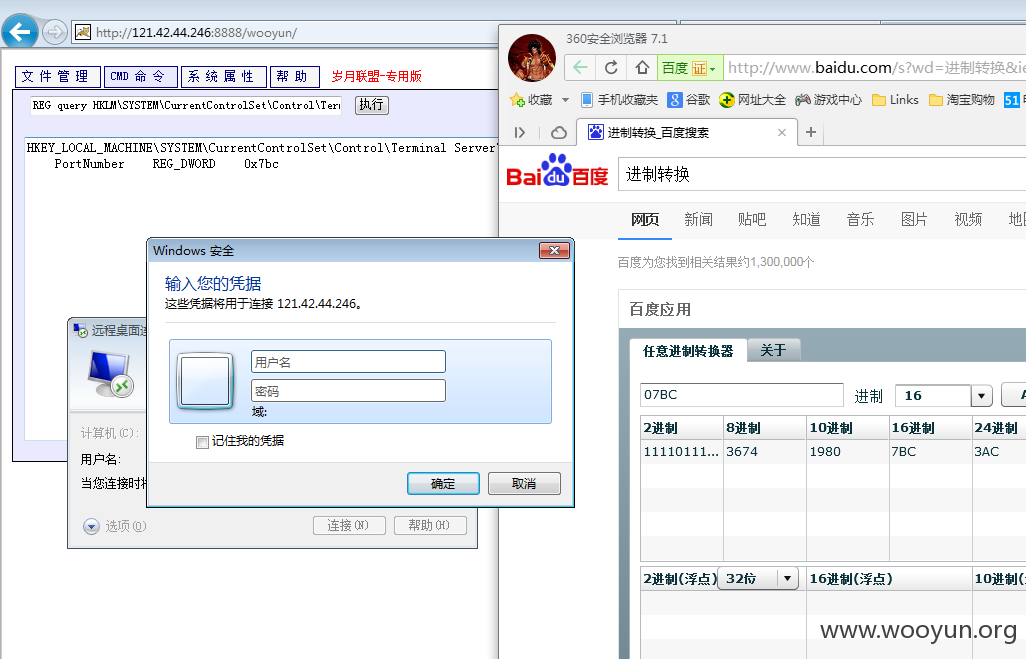Click the 用户名 input field

tap(348, 362)
